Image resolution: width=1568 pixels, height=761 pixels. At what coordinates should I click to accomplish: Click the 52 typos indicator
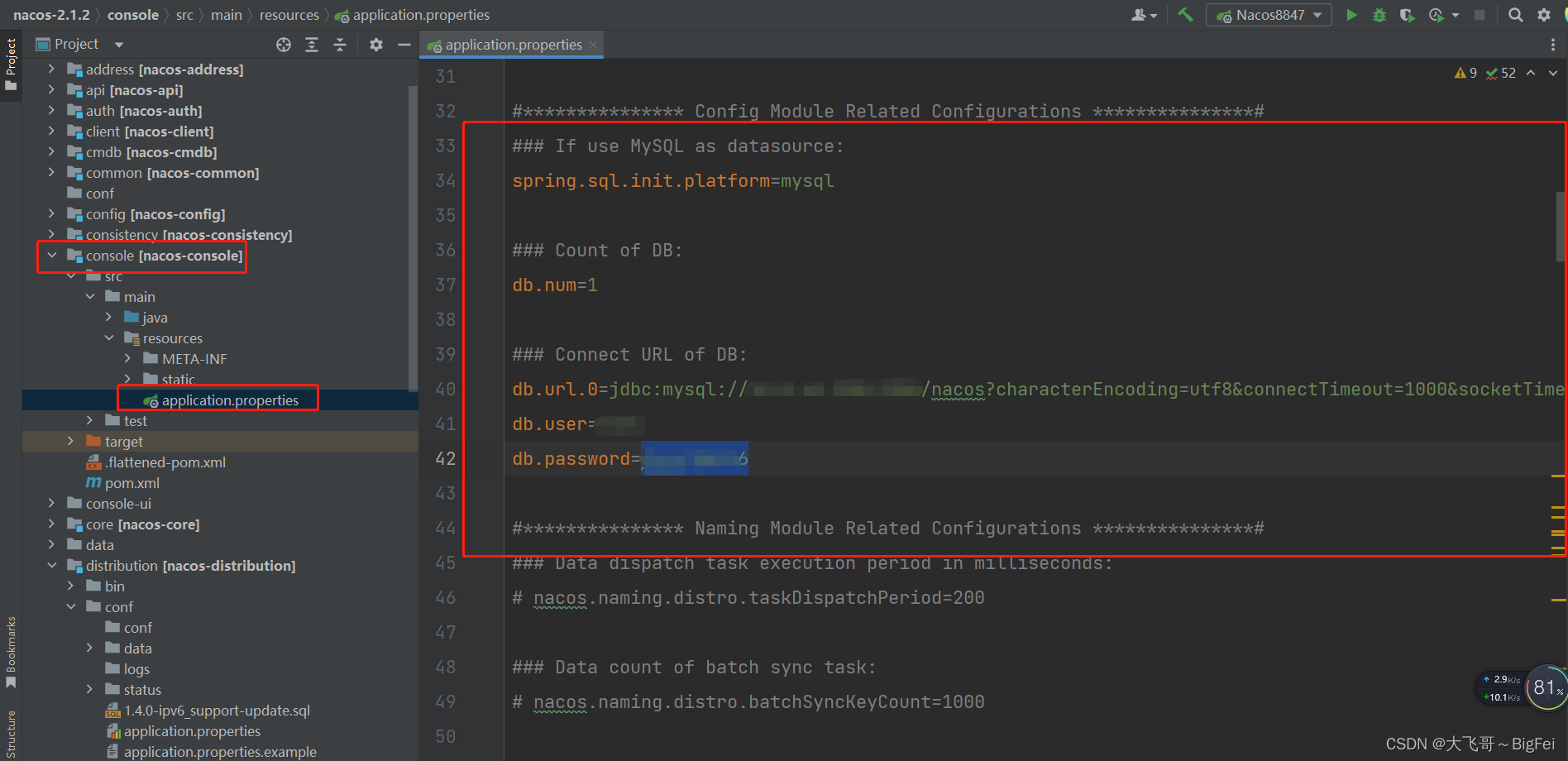[1501, 73]
